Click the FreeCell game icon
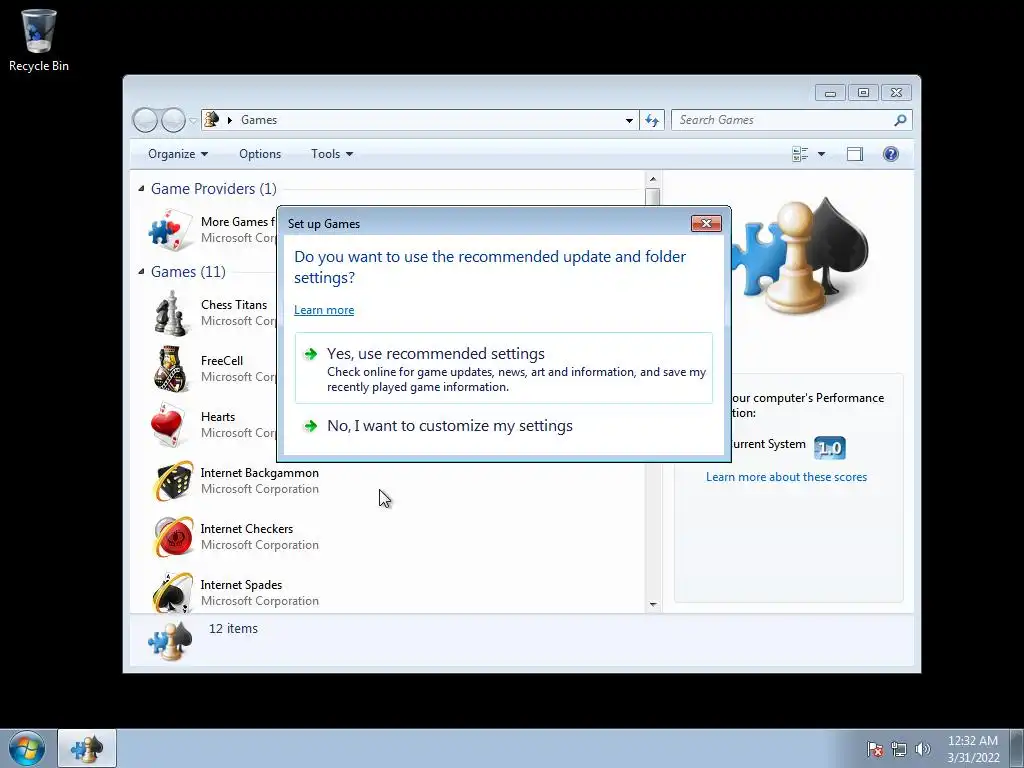Image resolution: width=1024 pixels, height=768 pixels. click(x=171, y=369)
